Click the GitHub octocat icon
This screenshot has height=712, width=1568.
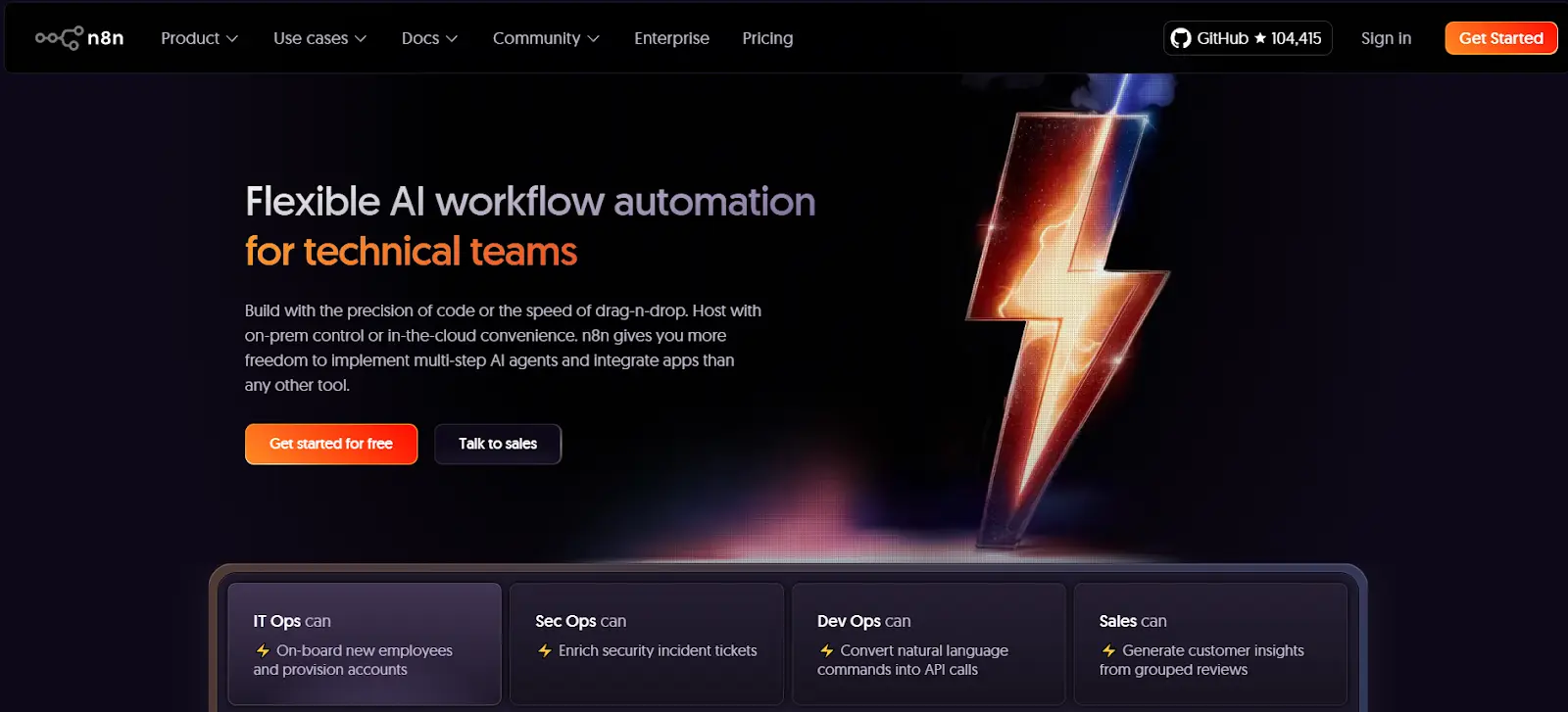click(x=1181, y=38)
